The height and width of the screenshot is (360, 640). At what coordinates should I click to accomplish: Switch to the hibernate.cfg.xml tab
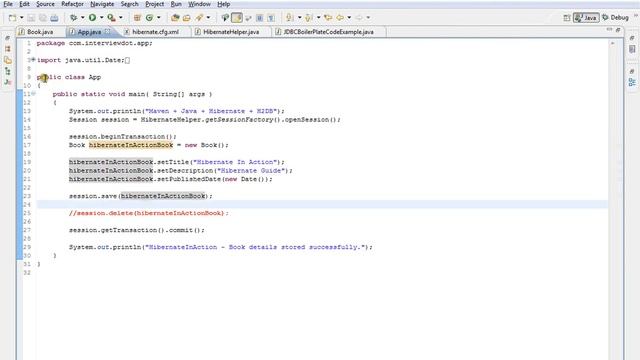[156, 32]
